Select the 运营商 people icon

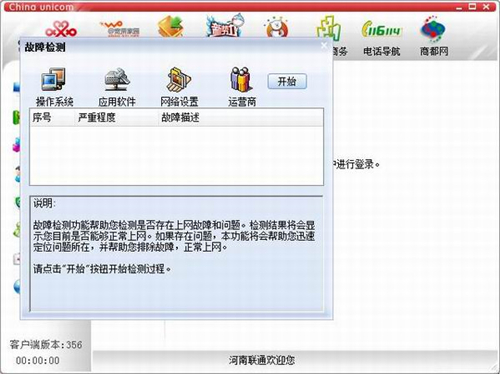(x=241, y=79)
